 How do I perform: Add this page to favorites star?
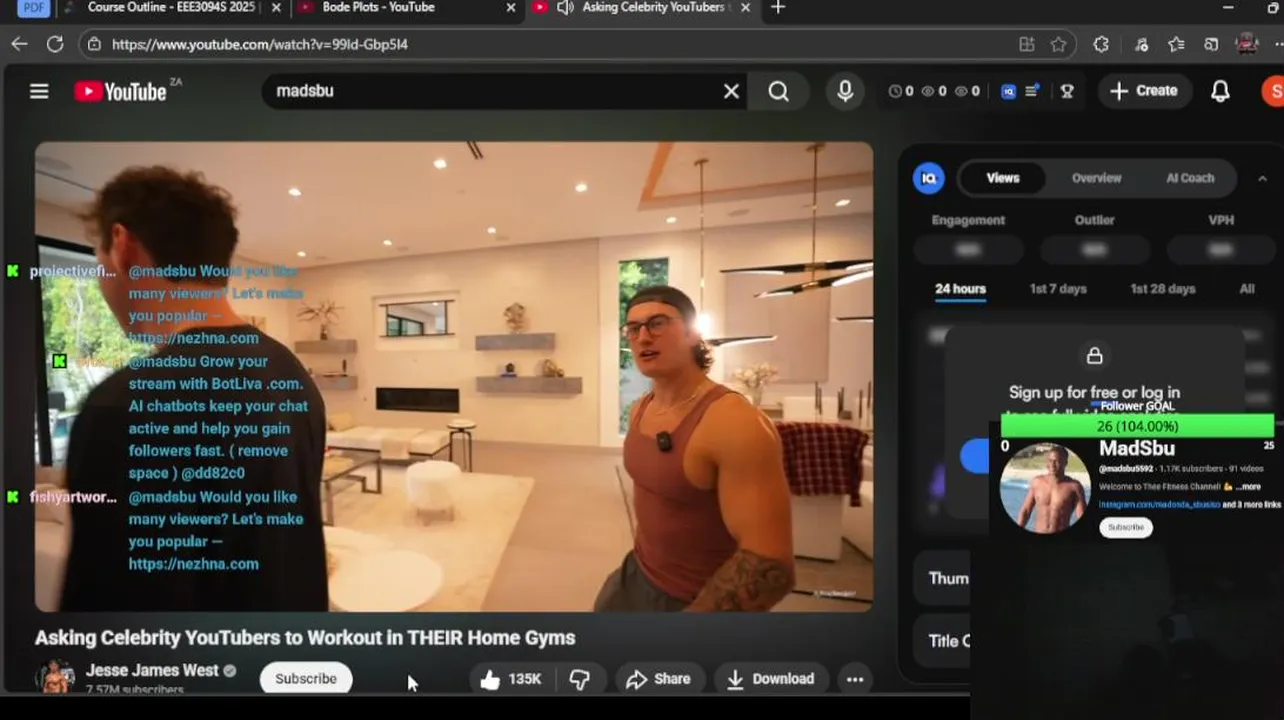coord(1058,44)
